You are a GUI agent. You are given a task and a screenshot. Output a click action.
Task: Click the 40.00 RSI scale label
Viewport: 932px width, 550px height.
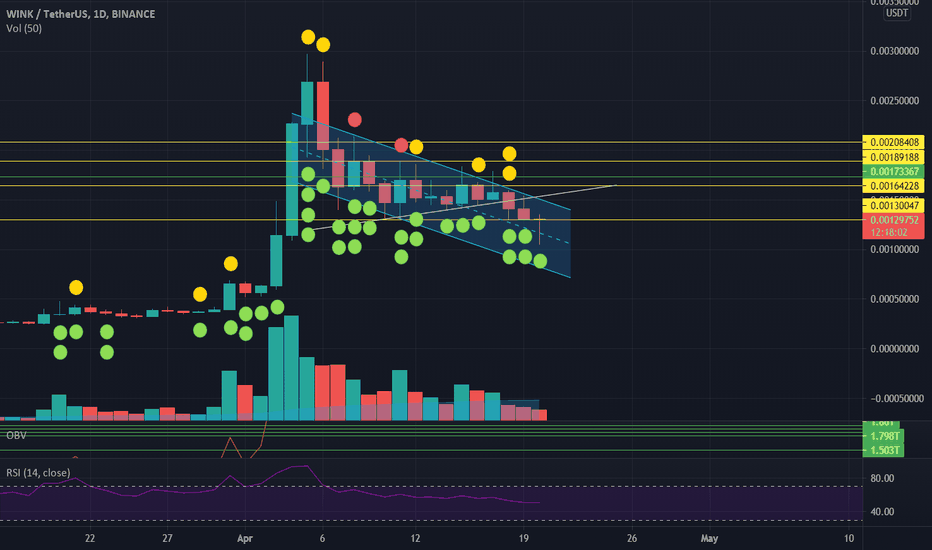coord(882,511)
